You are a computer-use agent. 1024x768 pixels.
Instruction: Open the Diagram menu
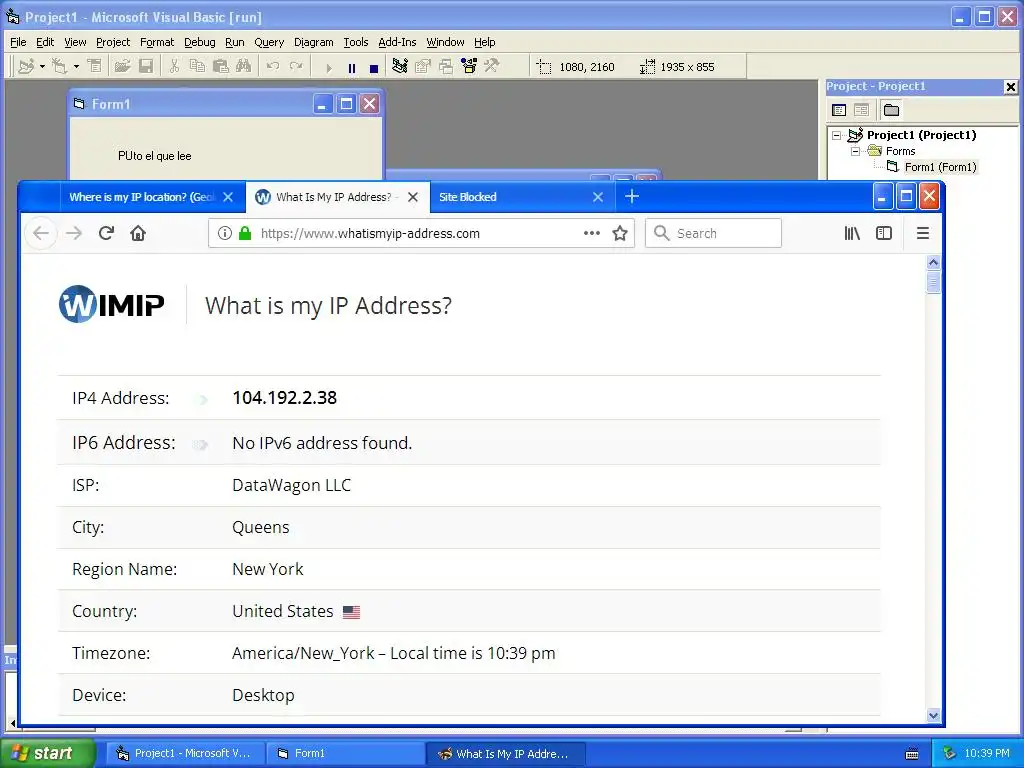point(313,42)
